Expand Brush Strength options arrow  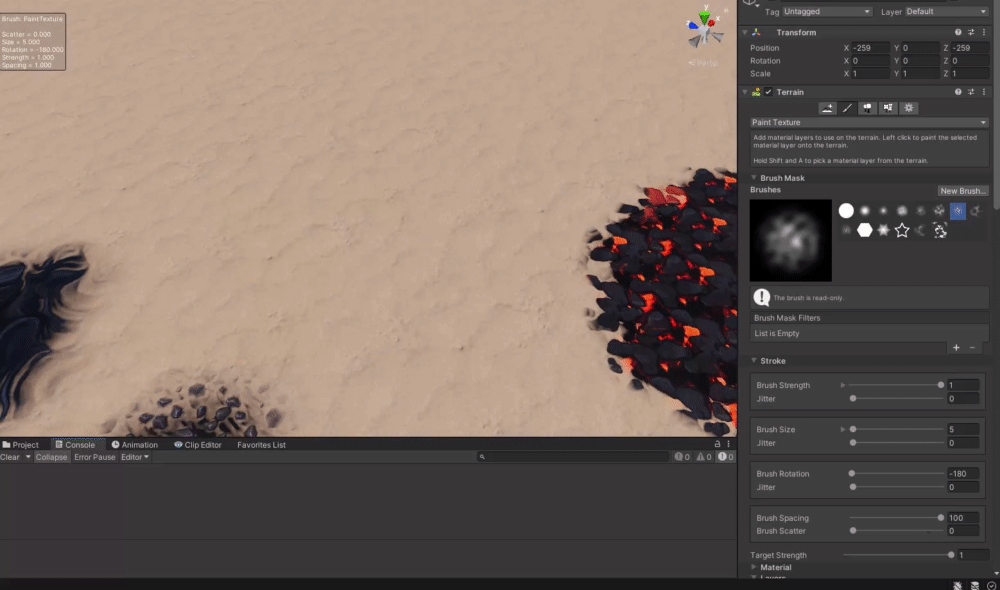pyautogui.click(x=842, y=385)
